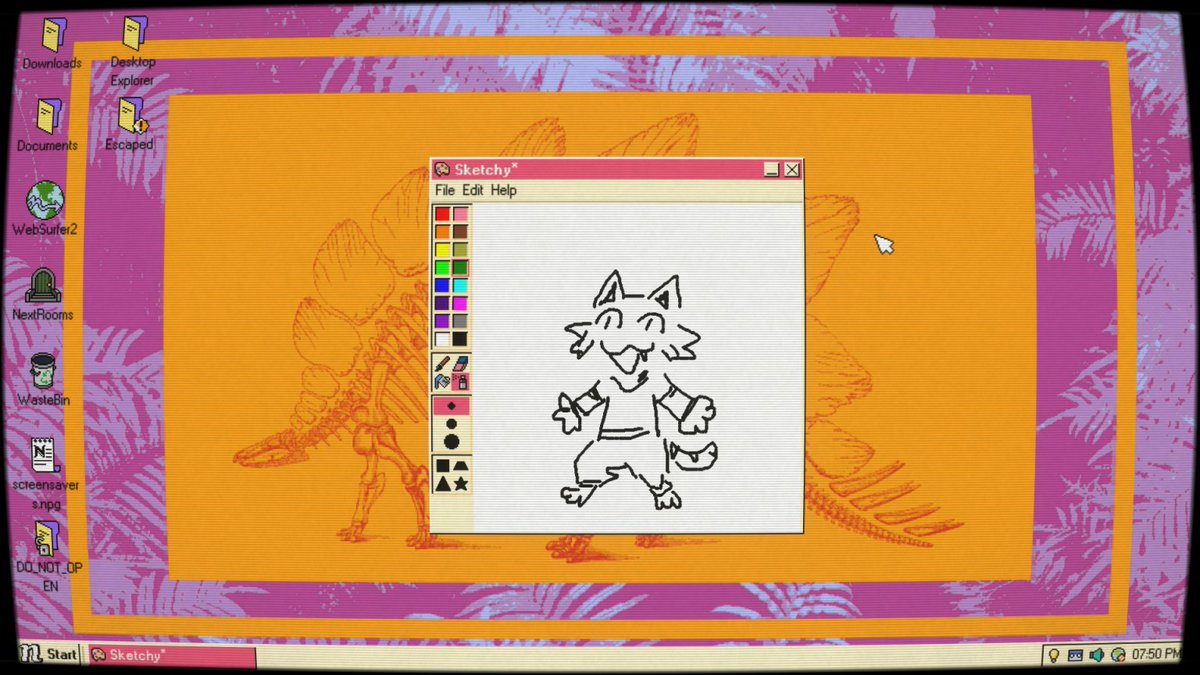Click the speaker volume tray icon
Image resolution: width=1200 pixels, height=675 pixels.
1097,655
